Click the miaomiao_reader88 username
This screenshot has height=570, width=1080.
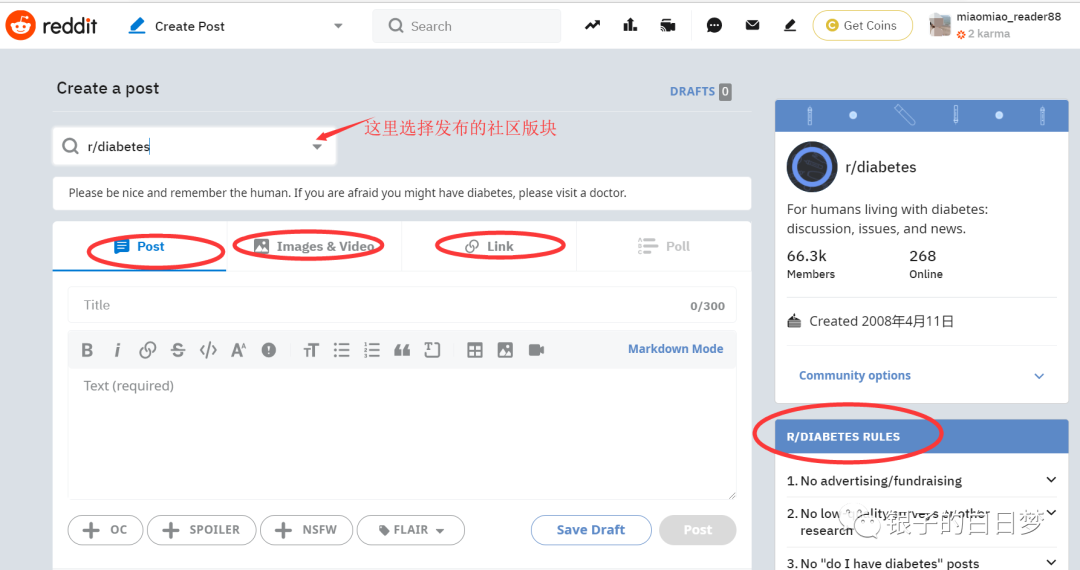[x=1008, y=17]
